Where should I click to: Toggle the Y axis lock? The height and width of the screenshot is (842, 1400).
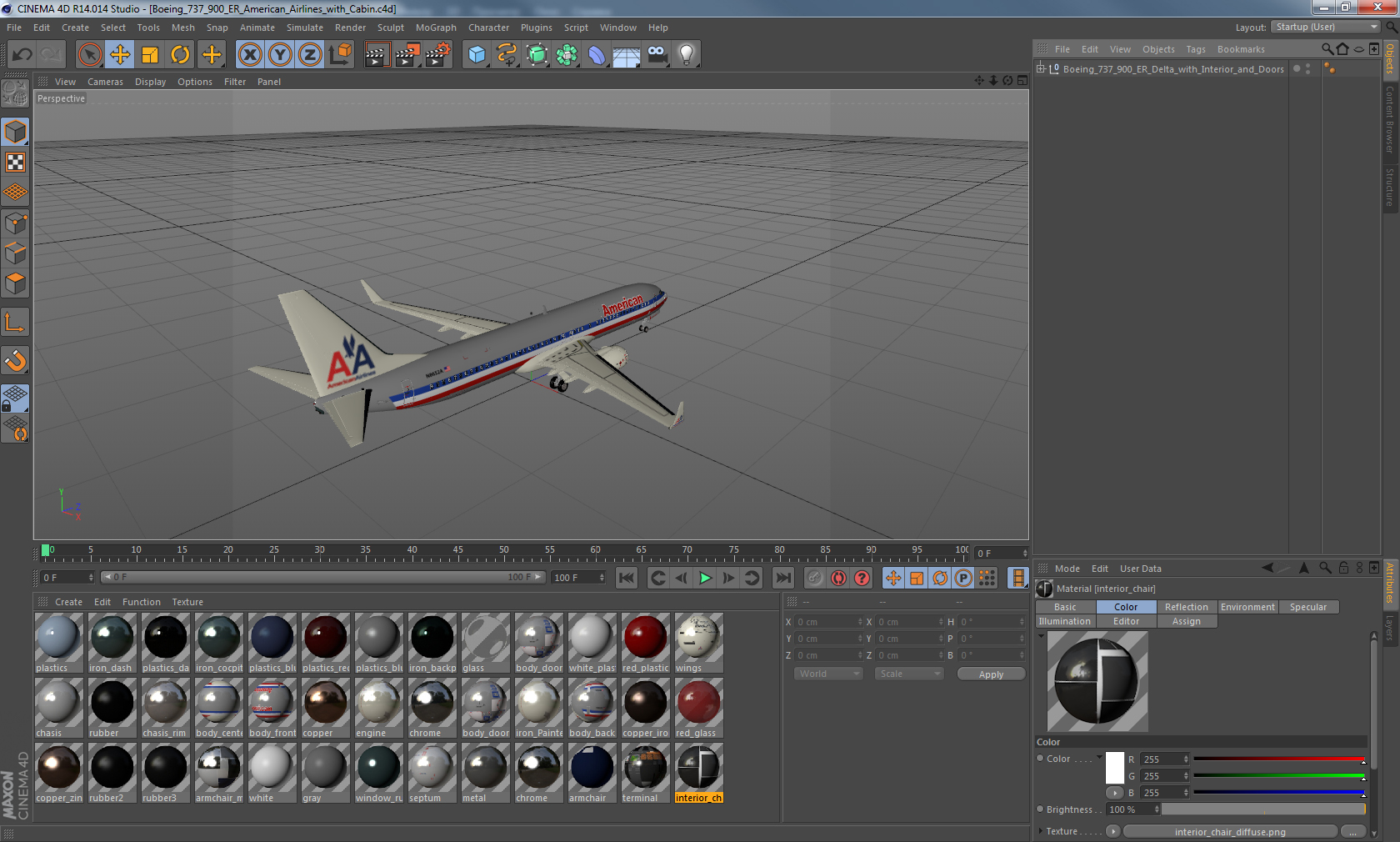280,55
